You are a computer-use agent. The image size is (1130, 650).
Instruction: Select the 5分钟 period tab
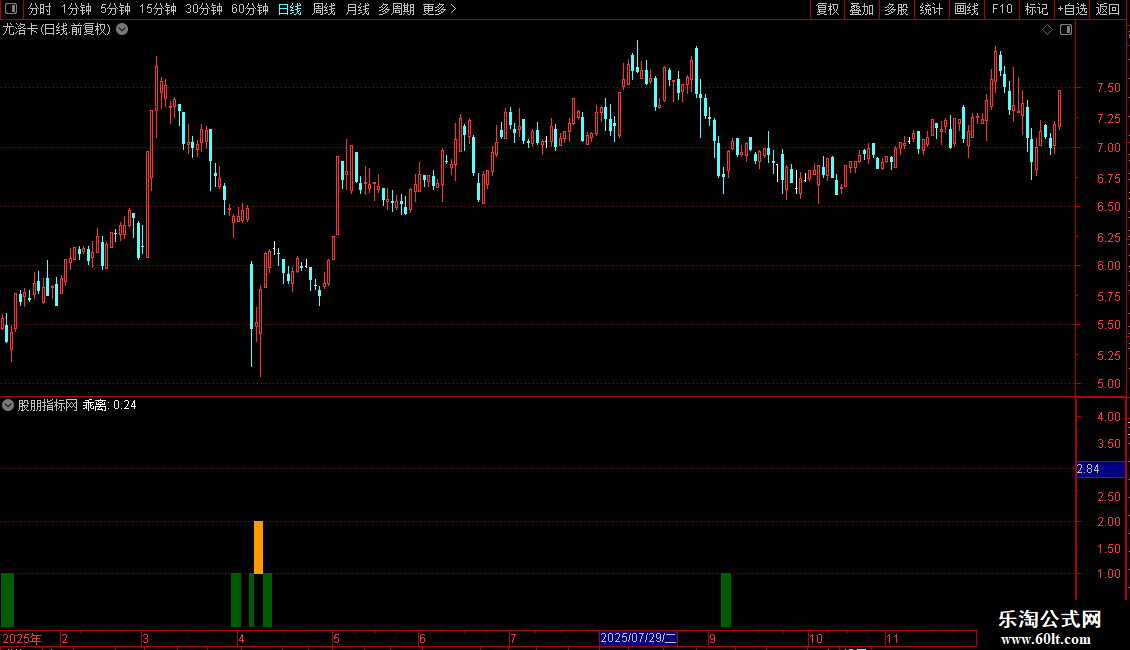pos(115,9)
